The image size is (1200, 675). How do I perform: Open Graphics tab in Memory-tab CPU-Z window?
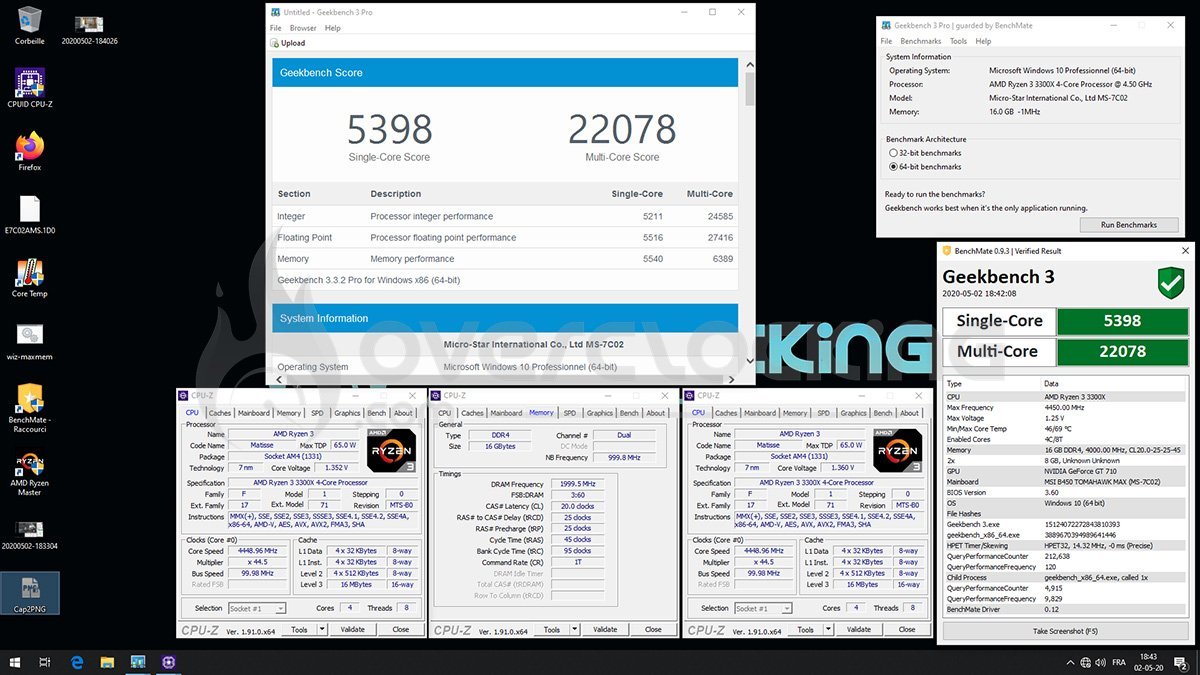(x=600, y=413)
